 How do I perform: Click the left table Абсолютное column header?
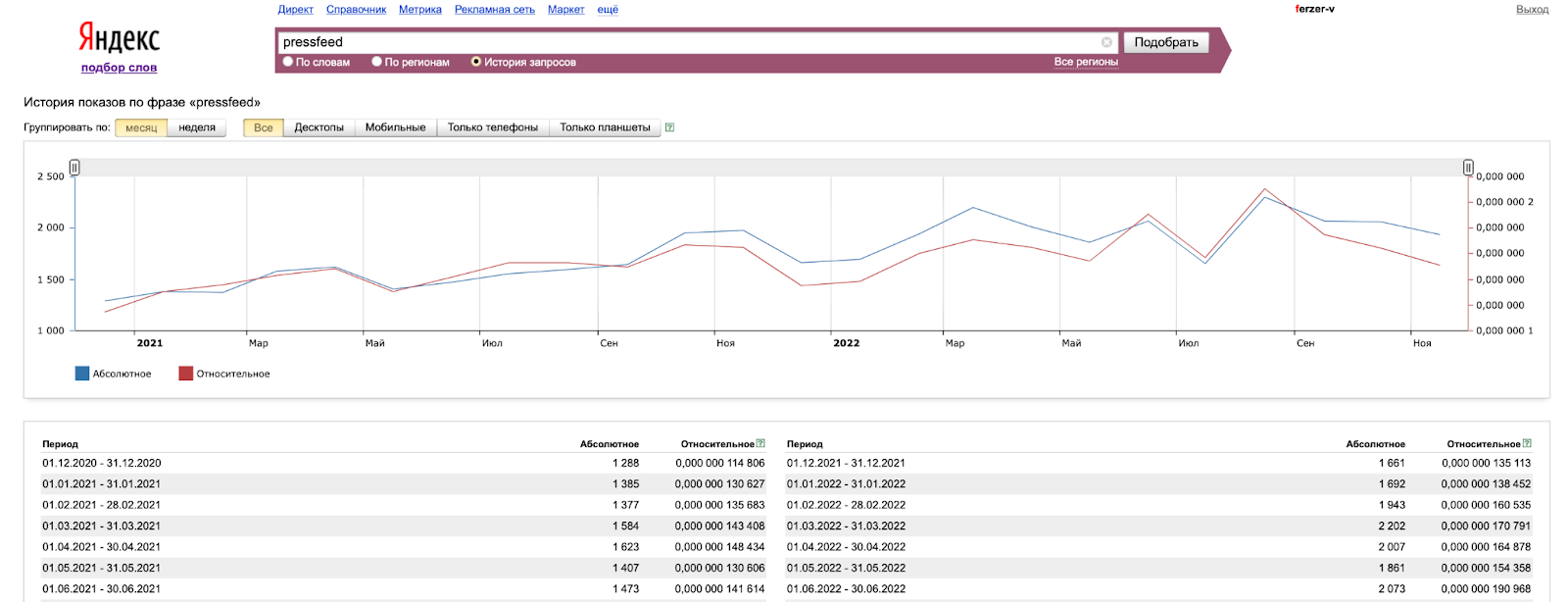pyautogui.click(x=610, y=444)
